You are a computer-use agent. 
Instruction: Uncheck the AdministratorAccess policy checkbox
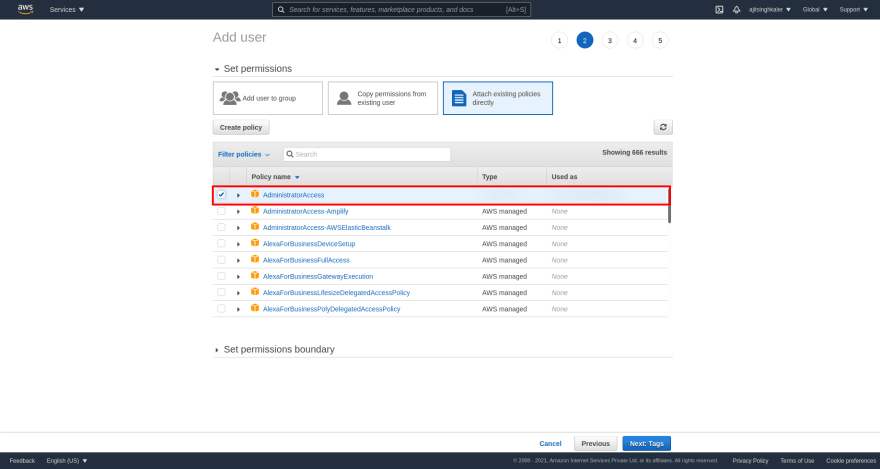click(221, 195)
